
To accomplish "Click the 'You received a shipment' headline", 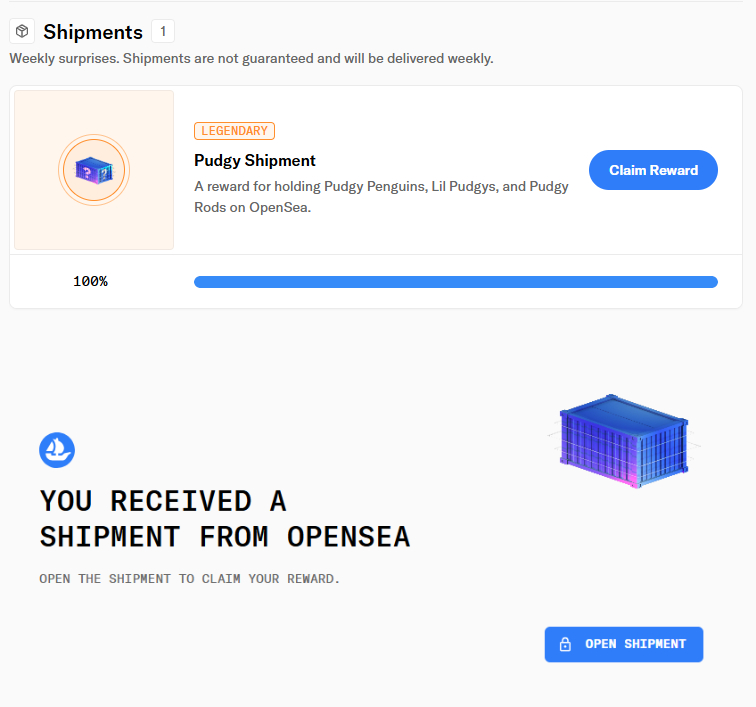I will (225, 519).
